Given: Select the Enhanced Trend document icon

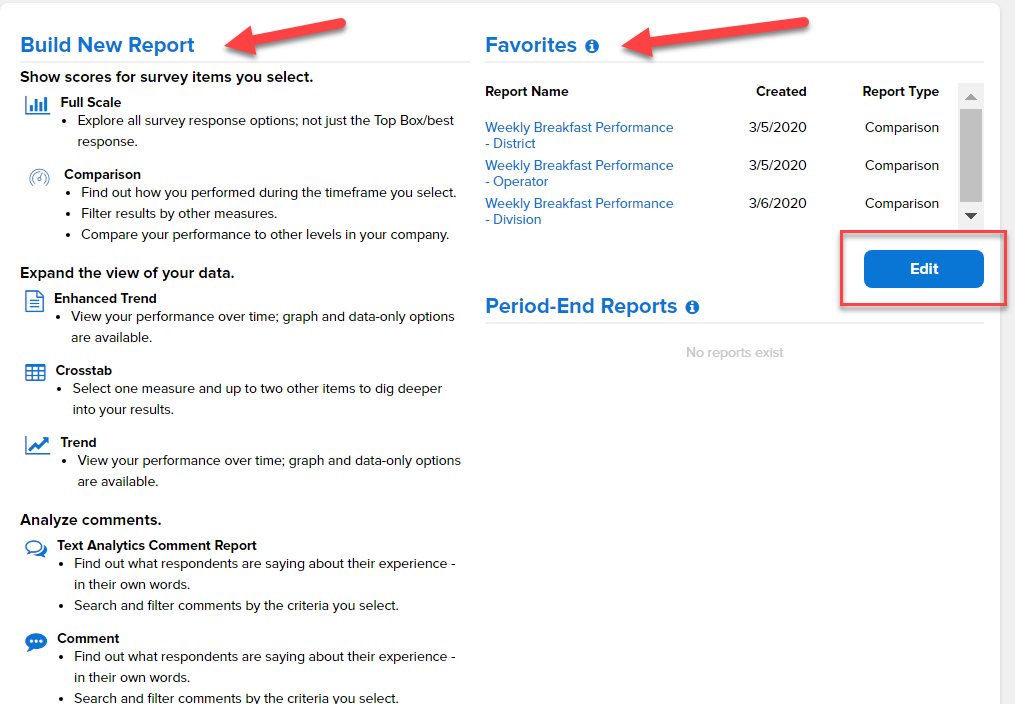Looking at the screenshot, I should click(35, 301).
